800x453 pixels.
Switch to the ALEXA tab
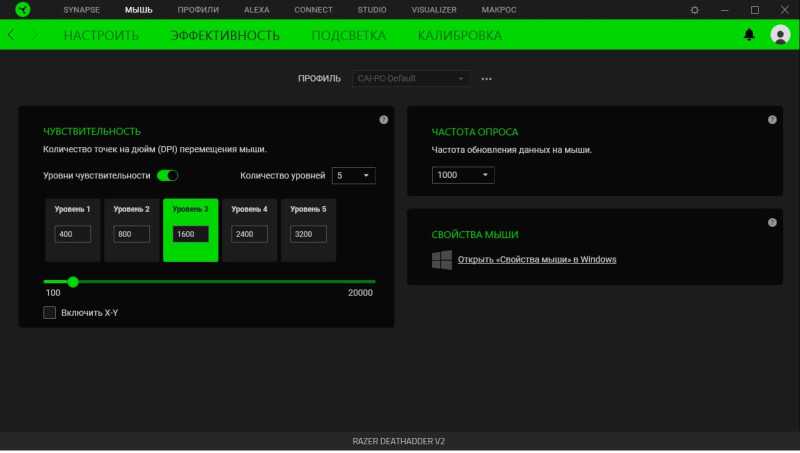(256, 10)
